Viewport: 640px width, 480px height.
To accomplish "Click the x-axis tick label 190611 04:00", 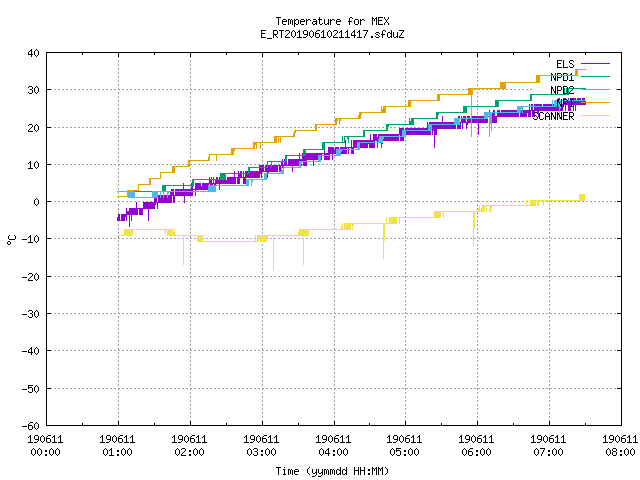I will tap(333, 446).
